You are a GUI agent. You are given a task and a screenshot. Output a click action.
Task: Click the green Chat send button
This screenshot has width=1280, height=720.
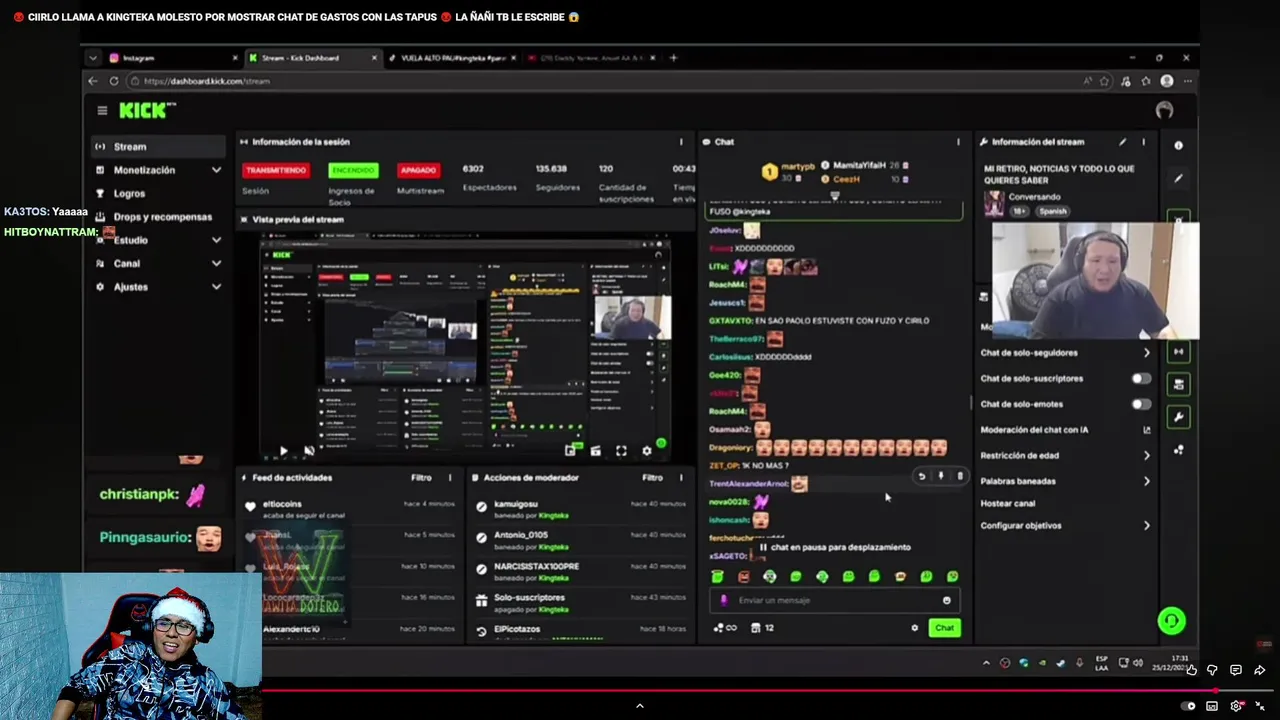click(944, 628)
